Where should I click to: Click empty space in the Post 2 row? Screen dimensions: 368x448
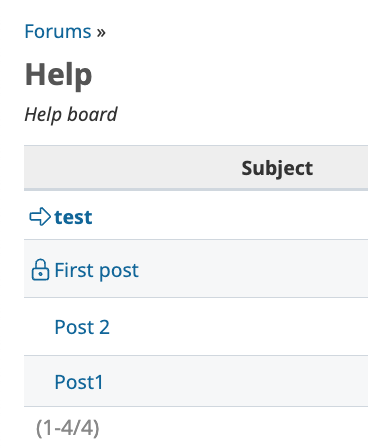240,327
